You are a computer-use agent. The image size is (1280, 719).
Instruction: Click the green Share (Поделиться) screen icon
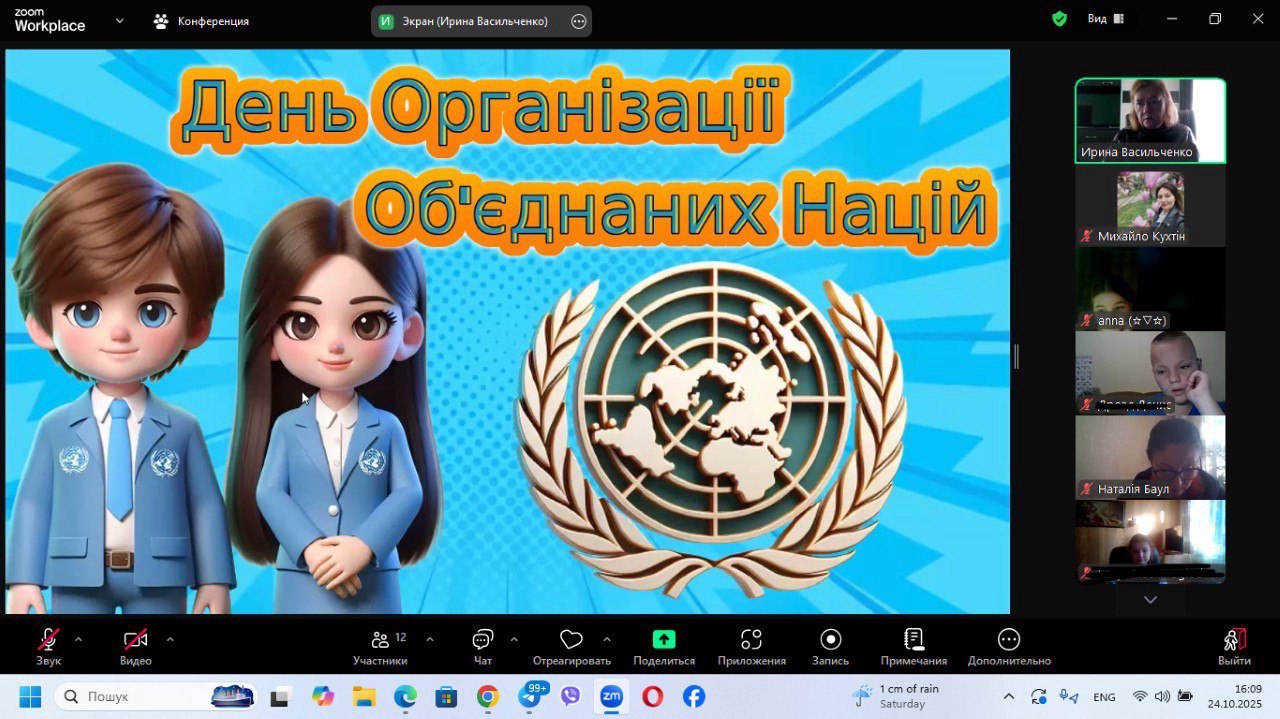tap(664, 640)
